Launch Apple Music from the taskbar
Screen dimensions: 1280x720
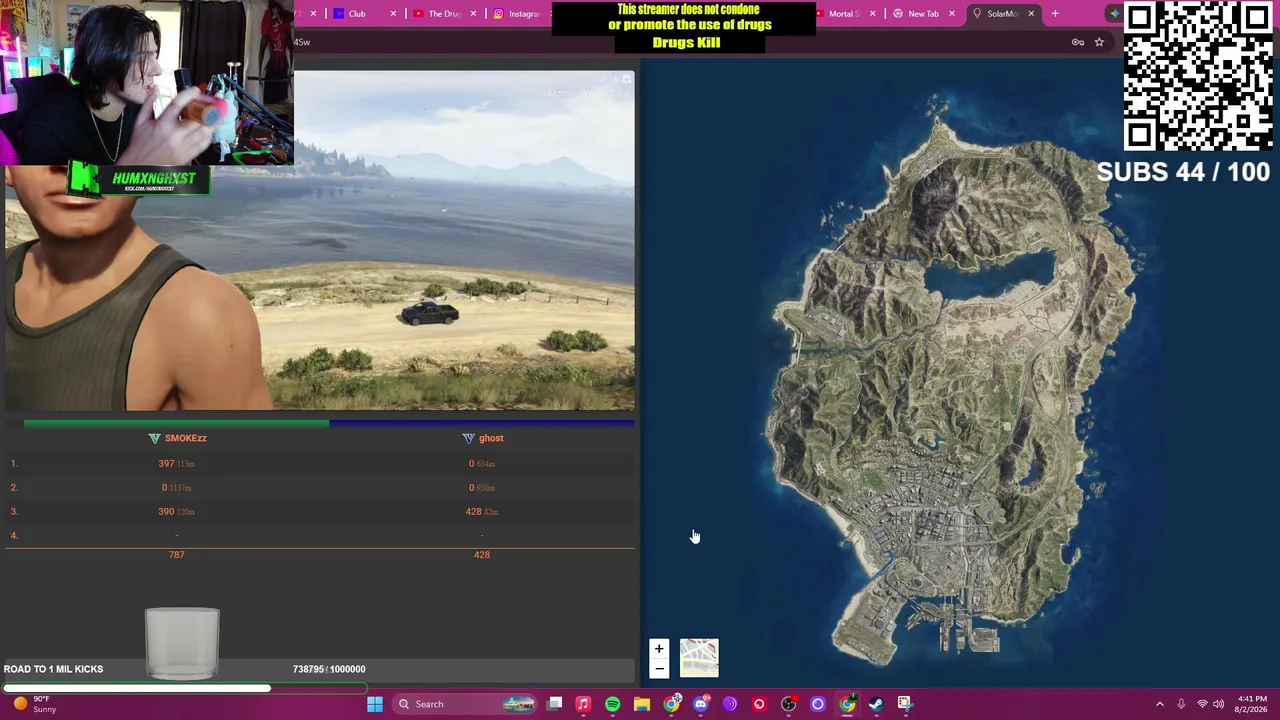coord(583,704)
